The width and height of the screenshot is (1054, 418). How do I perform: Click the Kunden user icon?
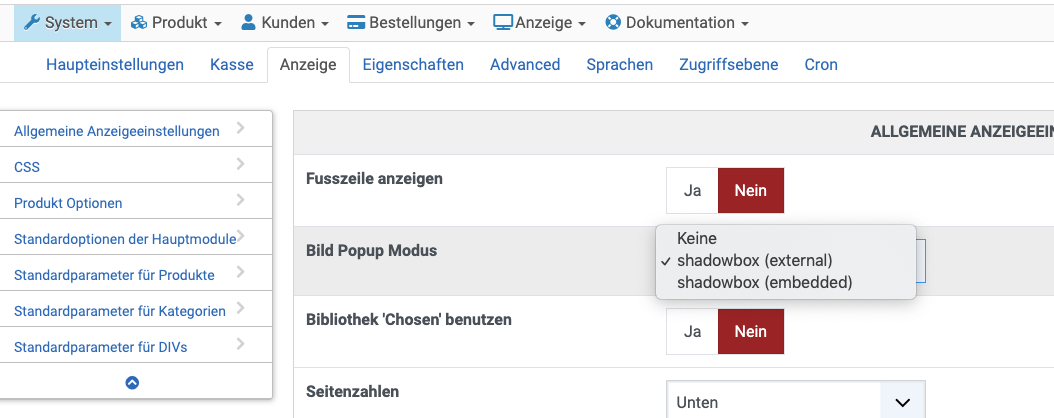[x=249, y=22]
